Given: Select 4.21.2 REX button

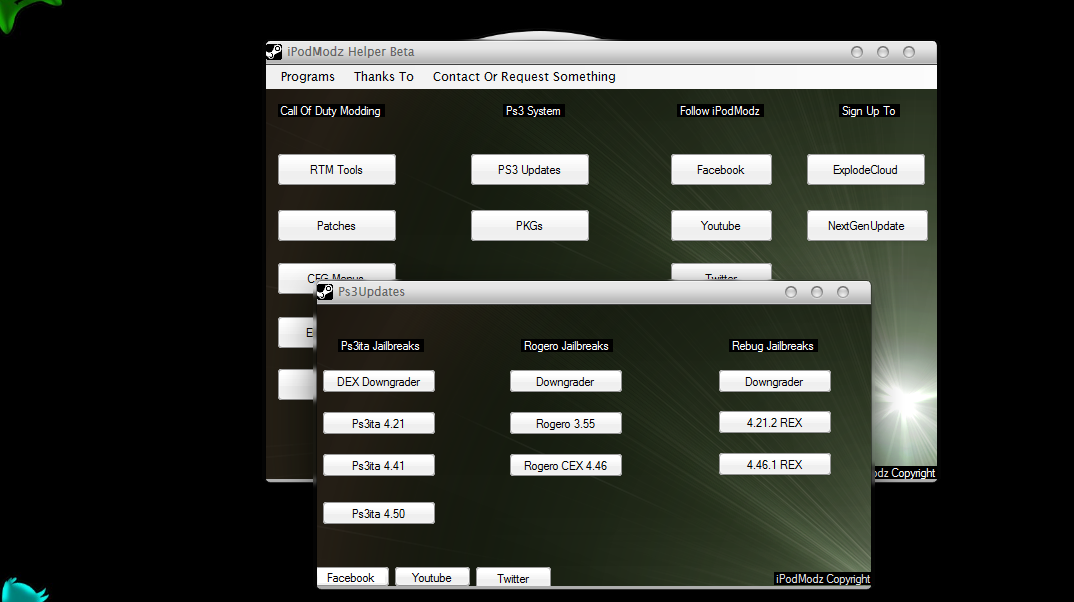Looking at the screenshot, I should [775, 423].
